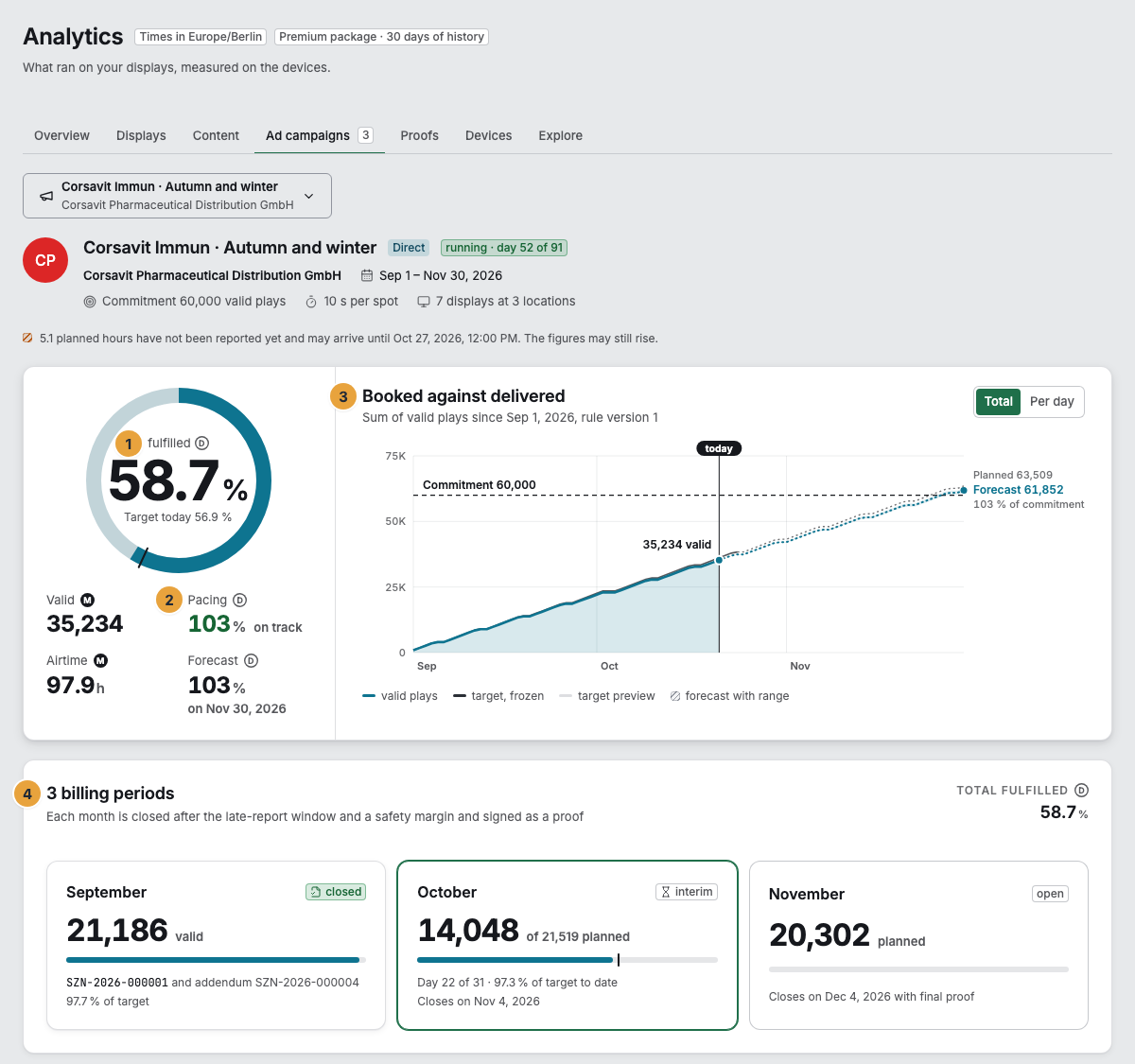1135x1064 pixels.
Task: Open the November billing period card
Action: (918, 945)
